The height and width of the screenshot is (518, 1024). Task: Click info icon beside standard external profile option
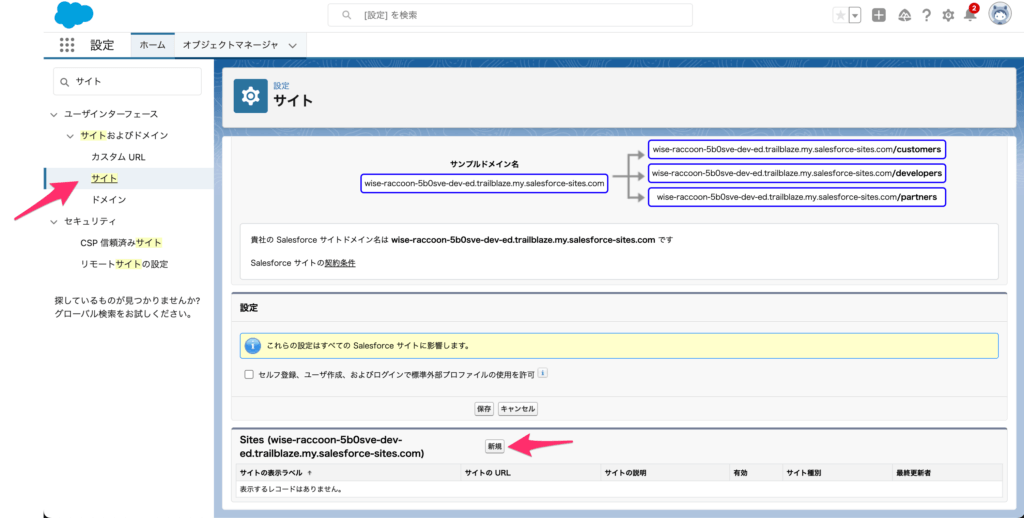click(x=543, y=373)
